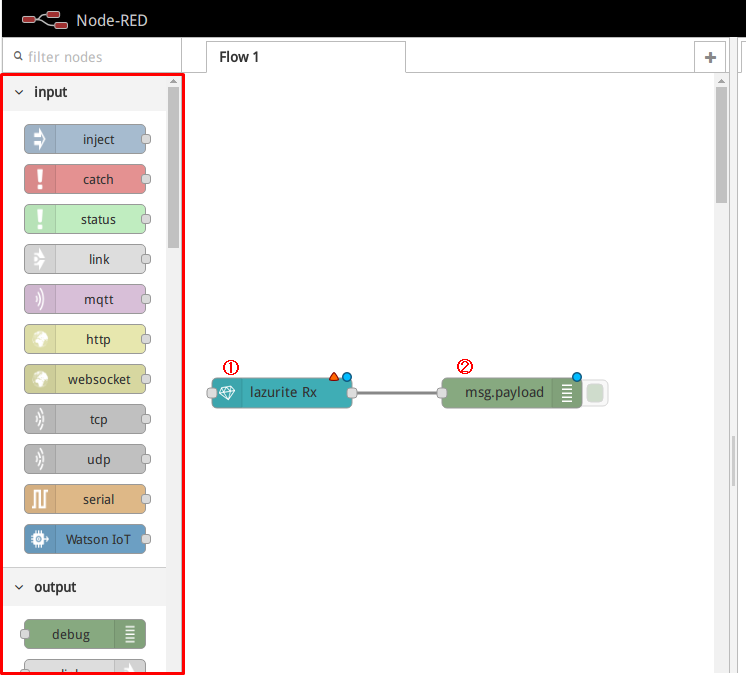Viewport: 746px width, 675px height.
Task: Click the input port of lazurite Rx node
Action: [x=212, y=393]
